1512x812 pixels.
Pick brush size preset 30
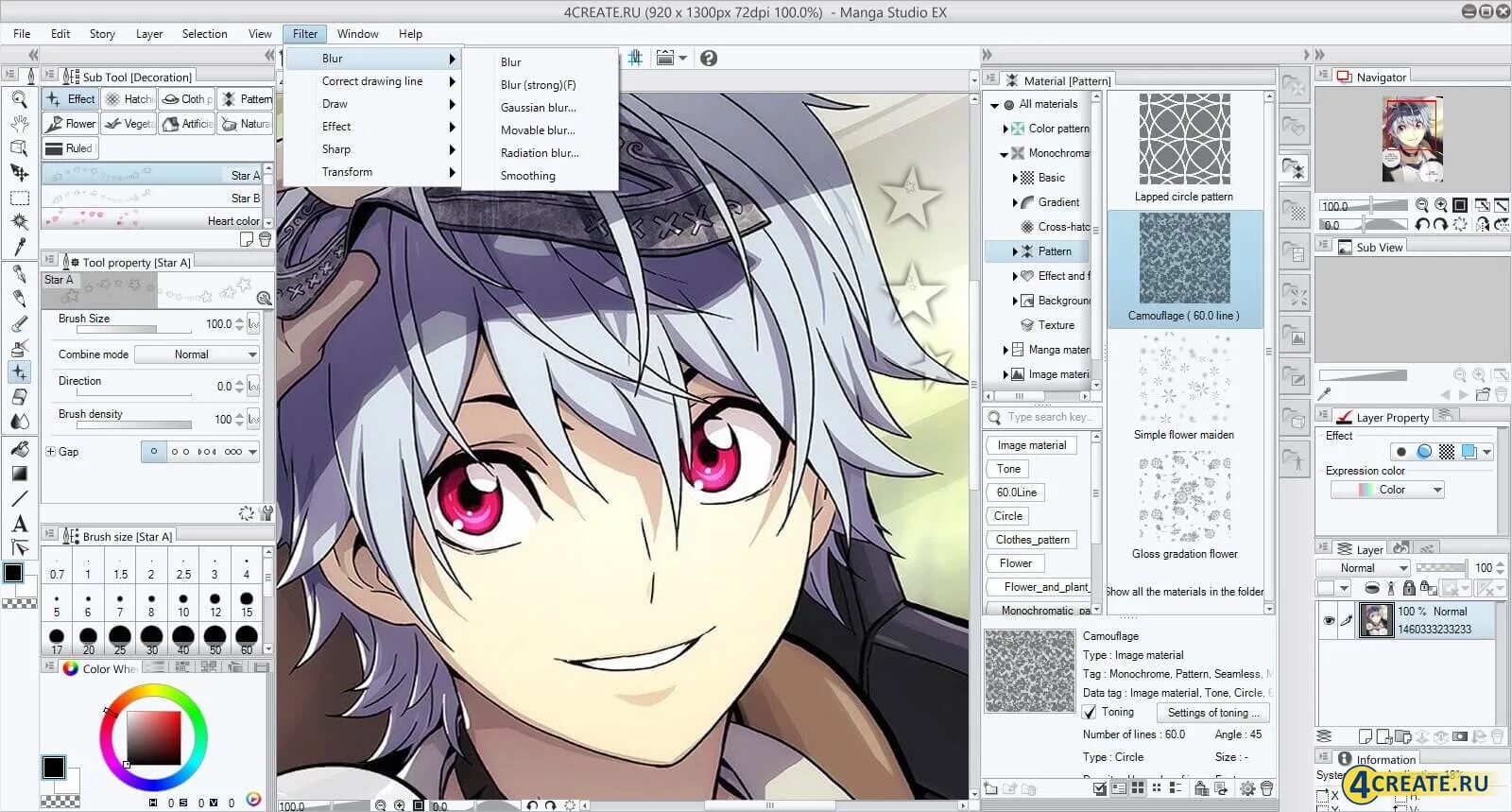[151, 636]
